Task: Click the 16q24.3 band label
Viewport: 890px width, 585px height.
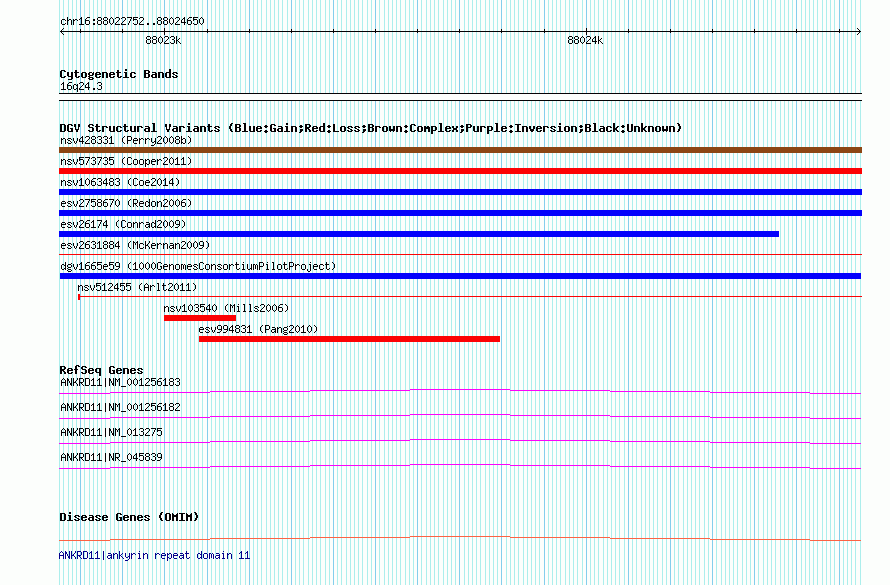Action: [81, 86]
